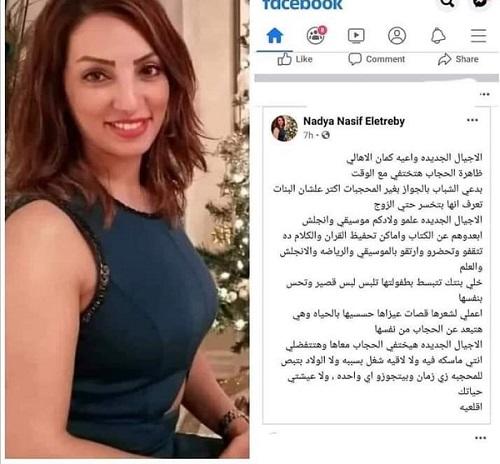Open options menu below the post

point(480,438)
